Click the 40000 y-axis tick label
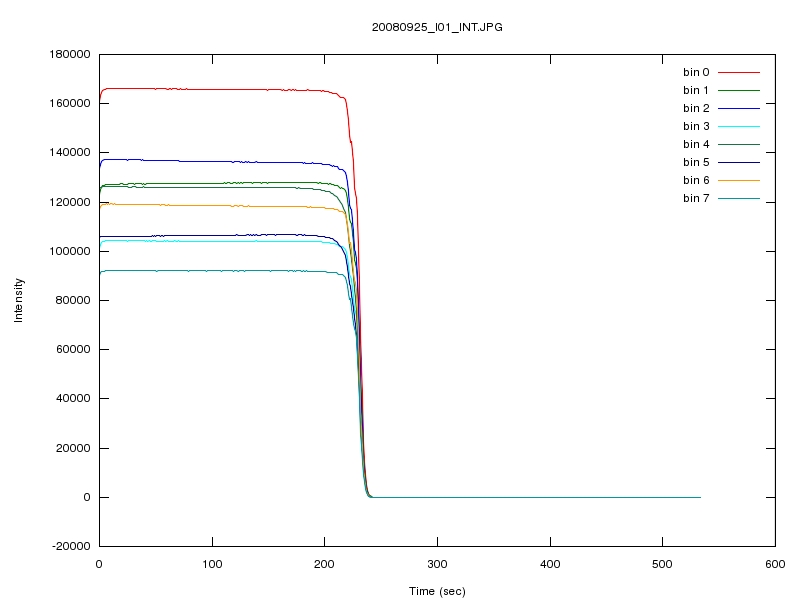Screen dimensions: 800x600 pyautogui.click(x=73, y=398)
